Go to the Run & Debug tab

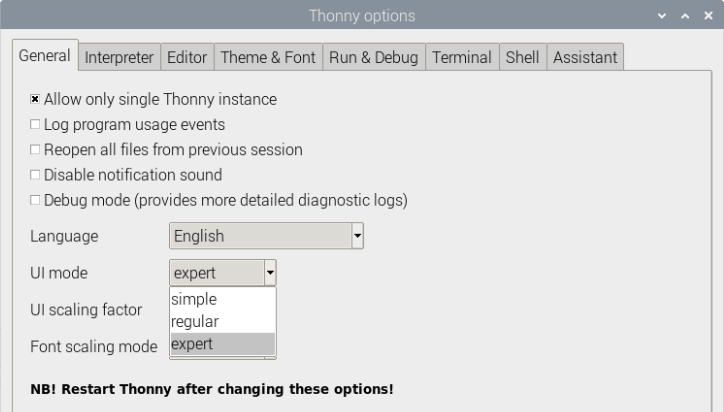click(374, 57)
